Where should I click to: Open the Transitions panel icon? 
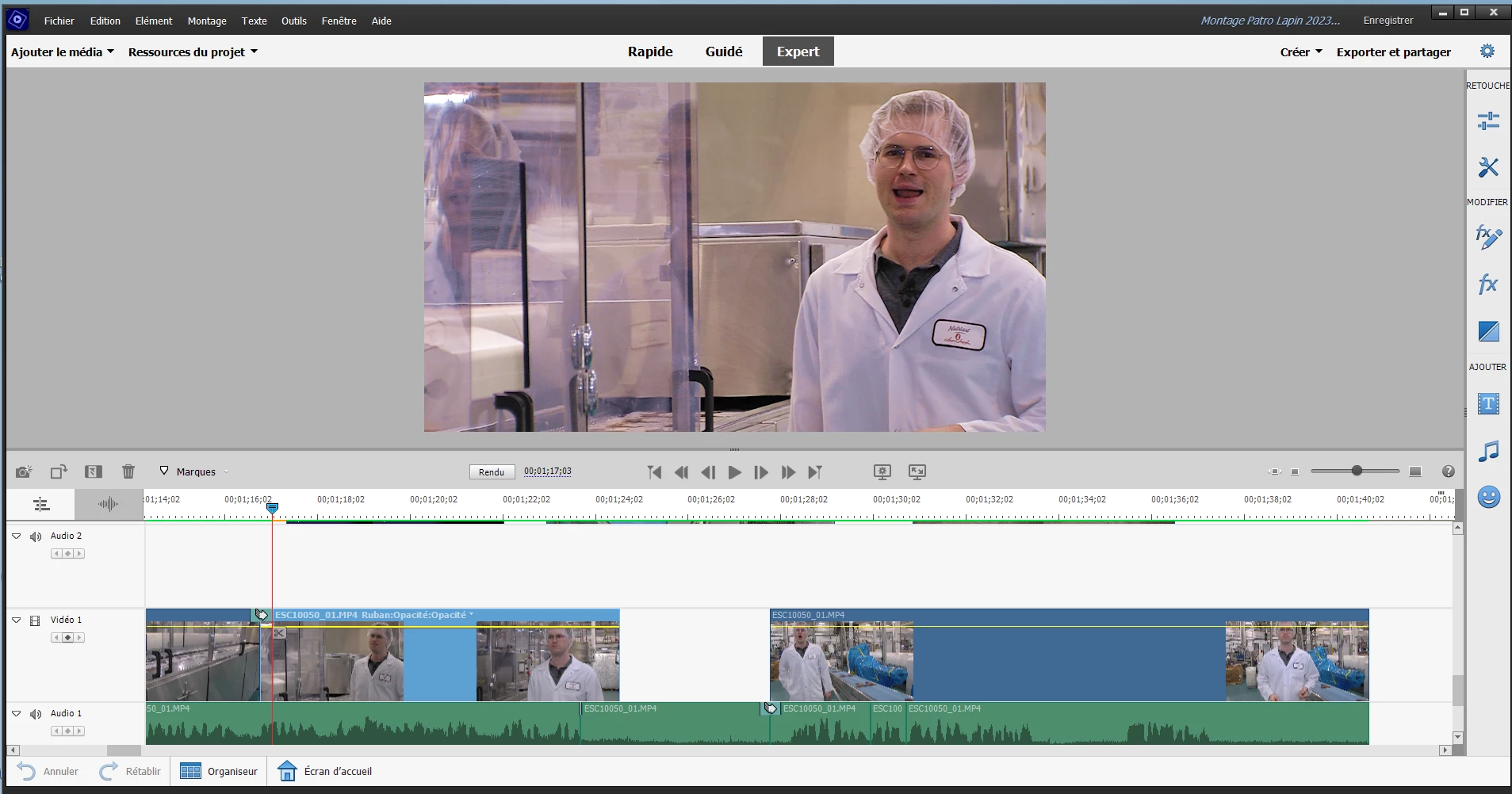click(1488, 331)
